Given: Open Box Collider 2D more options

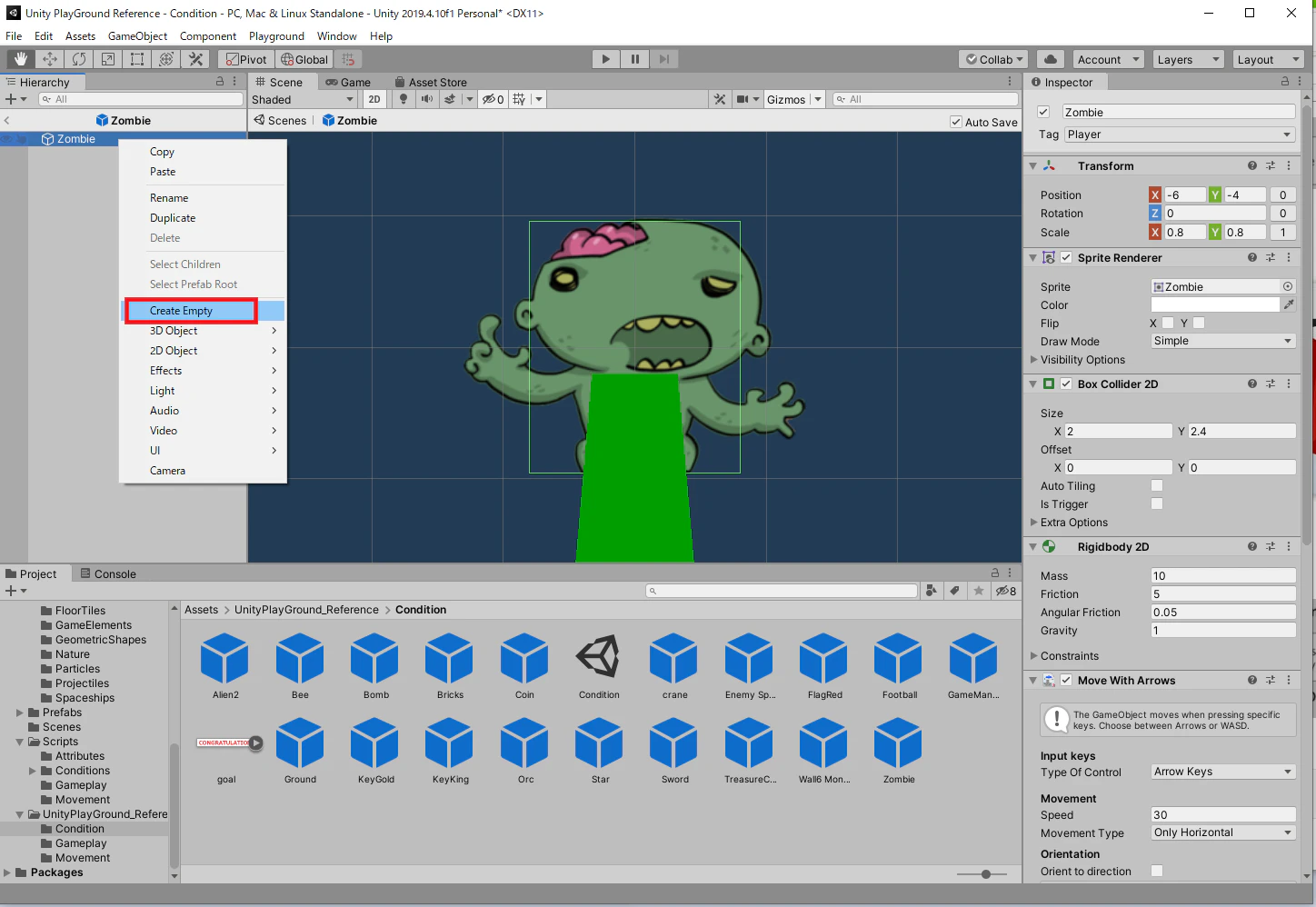Looking at the screenshot, I should click(1289, 384).
